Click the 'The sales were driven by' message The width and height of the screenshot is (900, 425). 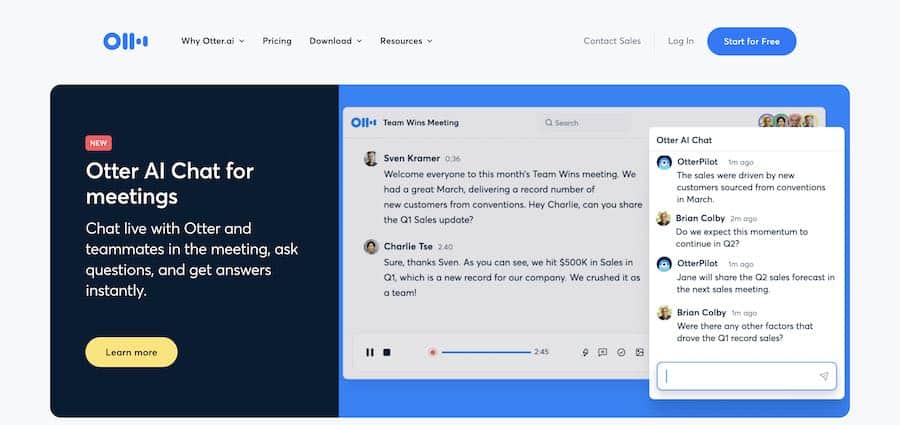(751, 187)
